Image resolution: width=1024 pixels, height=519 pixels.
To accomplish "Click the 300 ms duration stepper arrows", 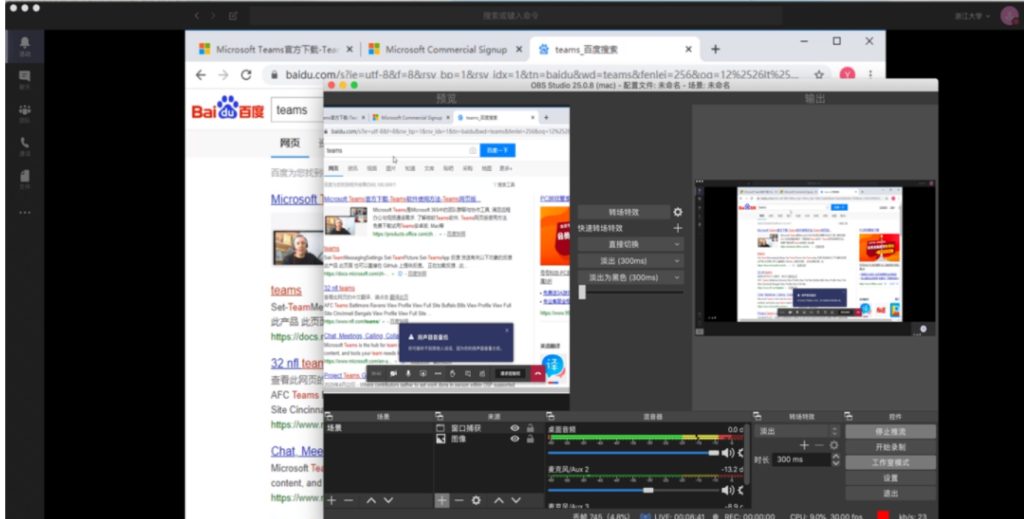I will coord(835,460).
